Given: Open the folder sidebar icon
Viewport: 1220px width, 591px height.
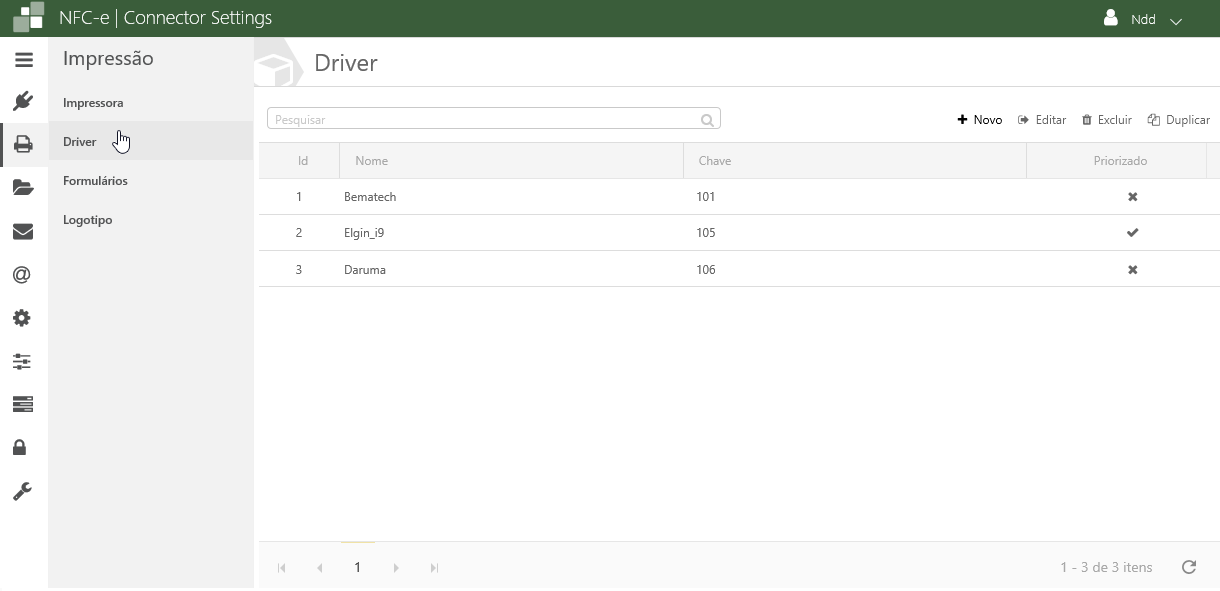Looking at the screenshot, I should tap(23, 187).
